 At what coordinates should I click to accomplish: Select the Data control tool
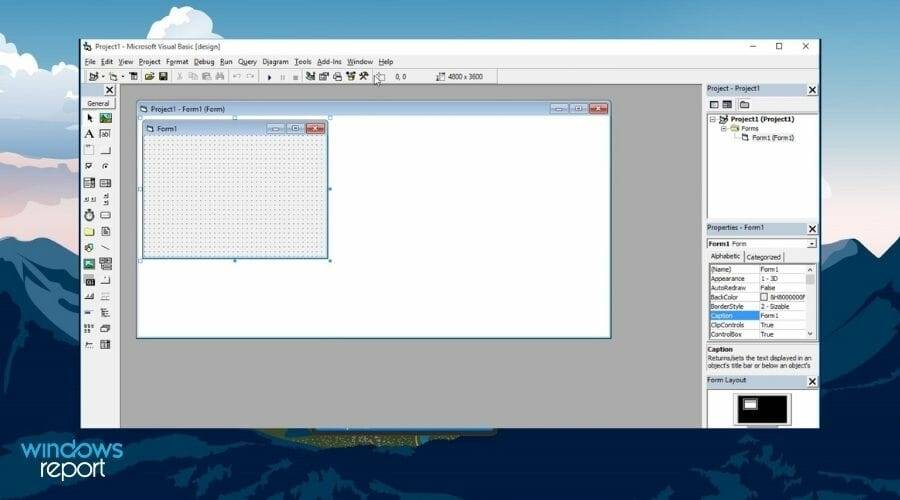[106, 263]
